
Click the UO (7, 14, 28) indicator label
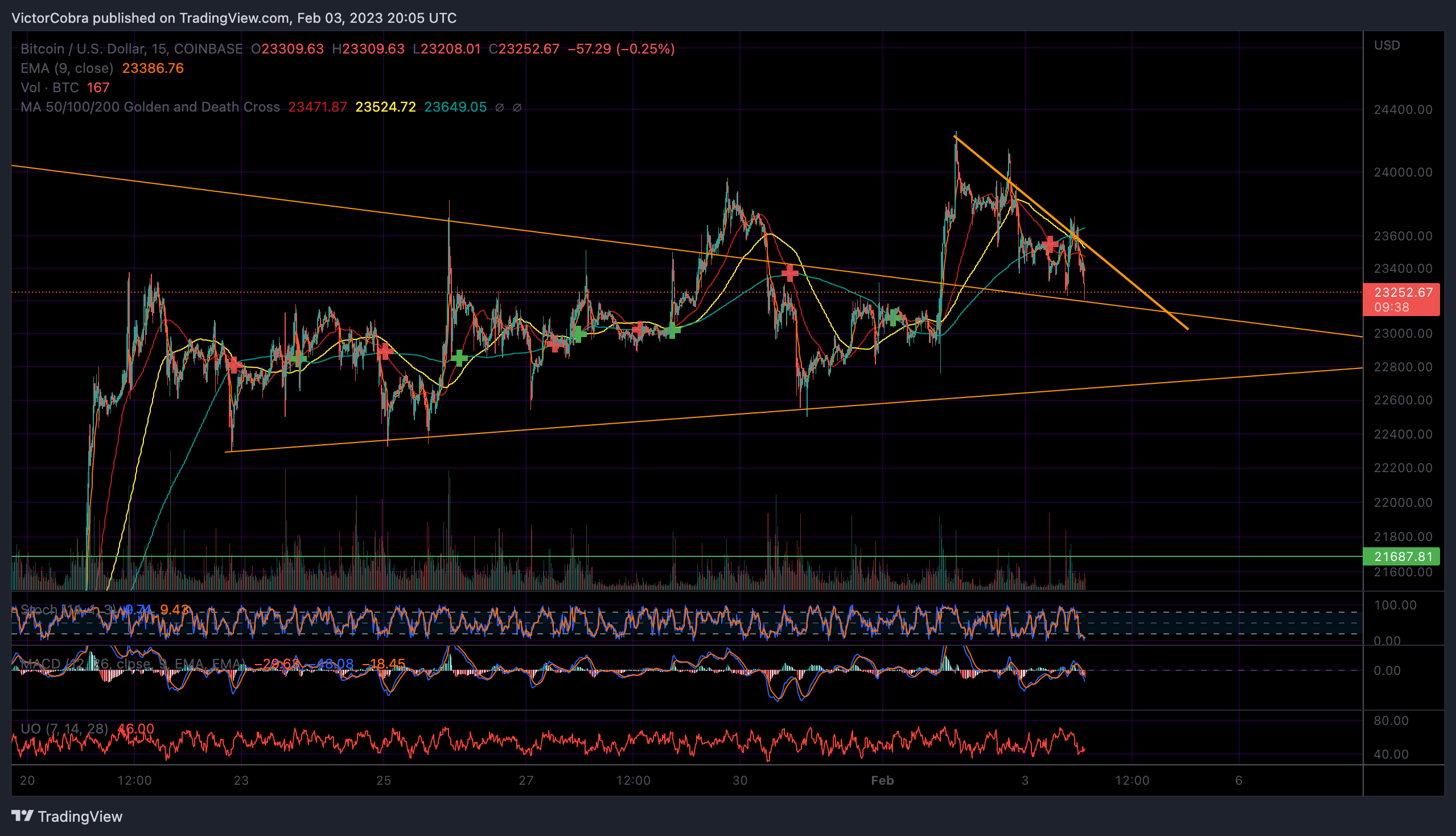(x=64, y=728)
